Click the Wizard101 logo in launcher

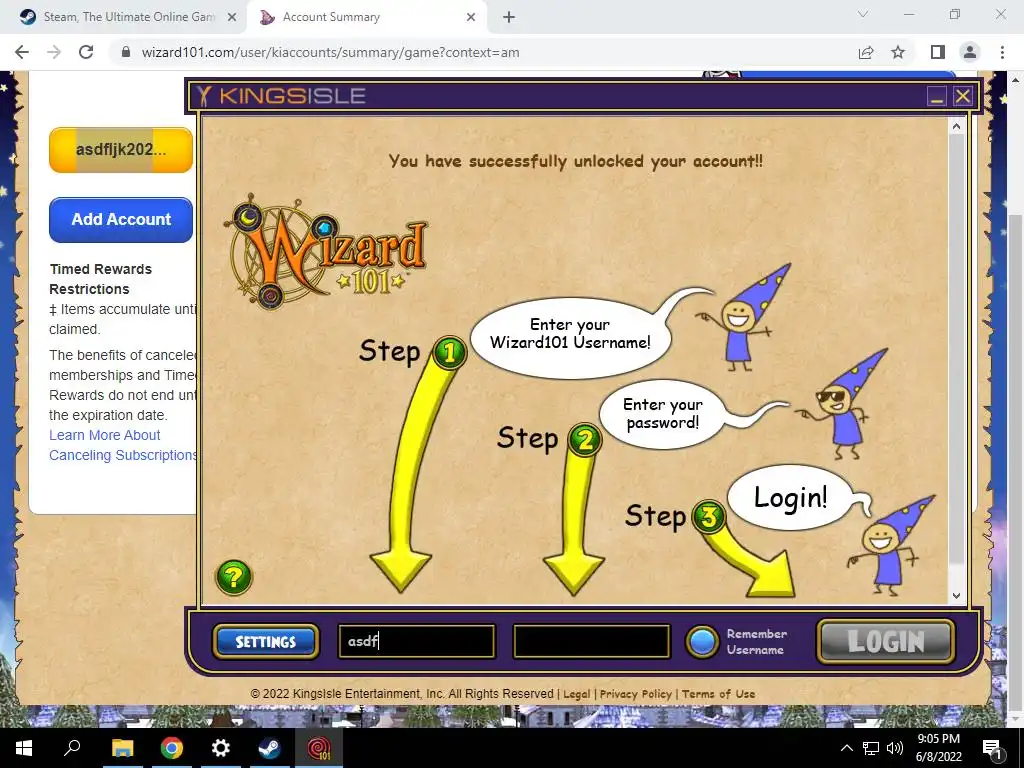(x=325, y=251)
